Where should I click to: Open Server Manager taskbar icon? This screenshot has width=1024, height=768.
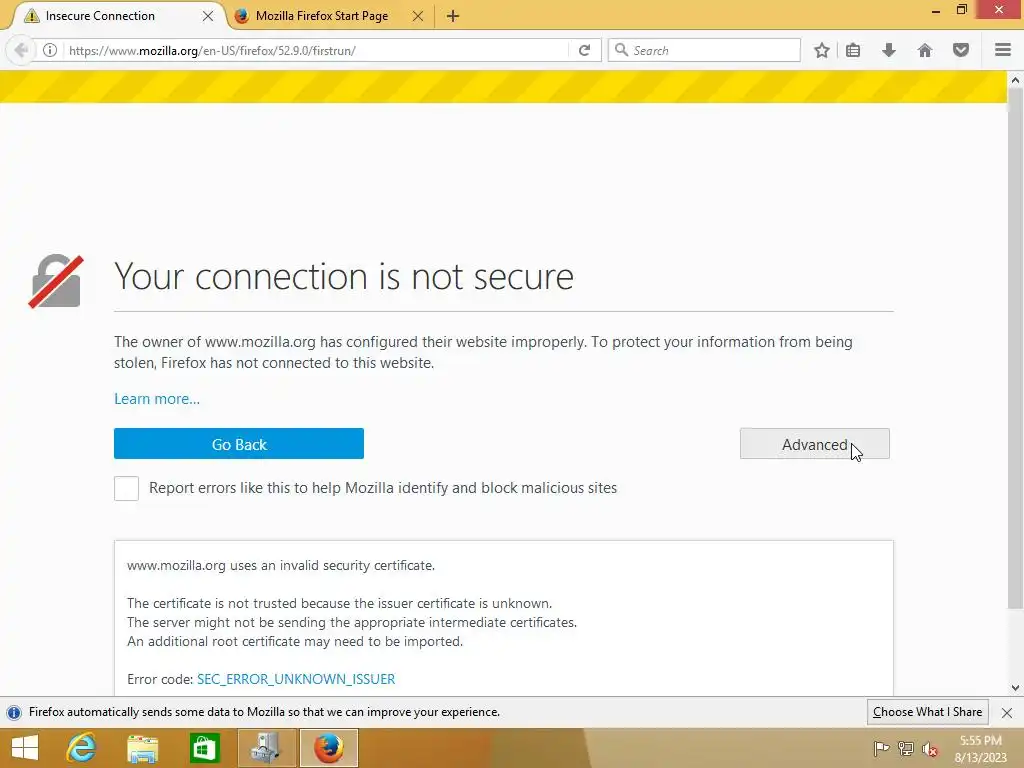(x=266, y=748)
